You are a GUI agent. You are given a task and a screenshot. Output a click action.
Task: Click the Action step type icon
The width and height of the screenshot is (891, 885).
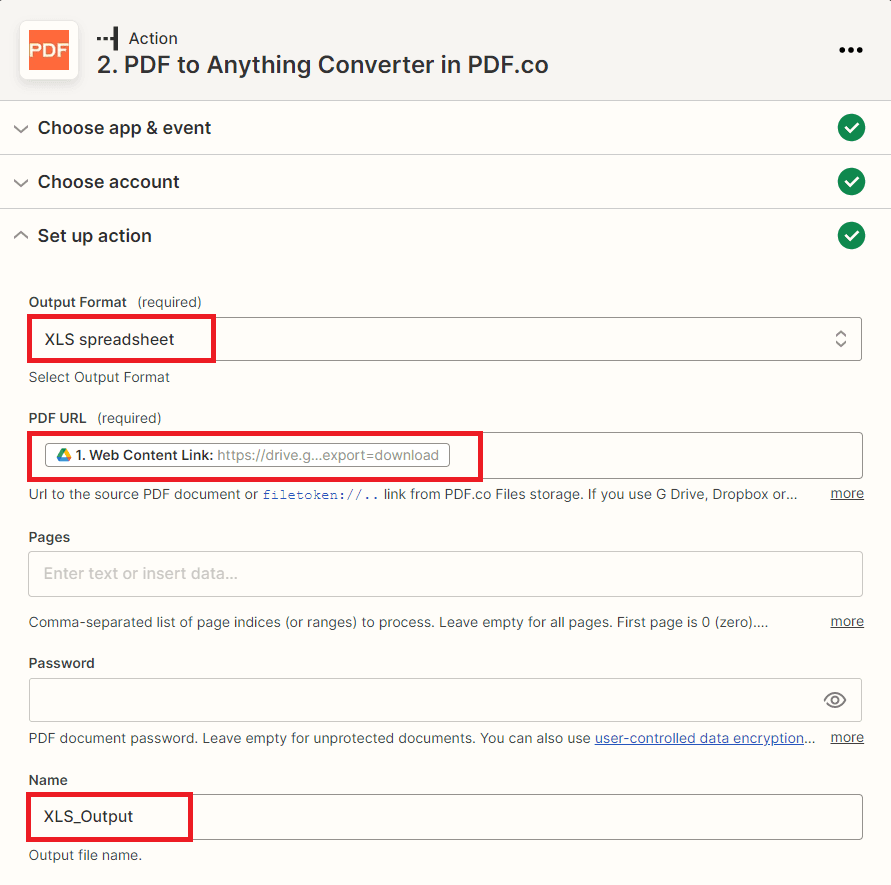(107, 38)
